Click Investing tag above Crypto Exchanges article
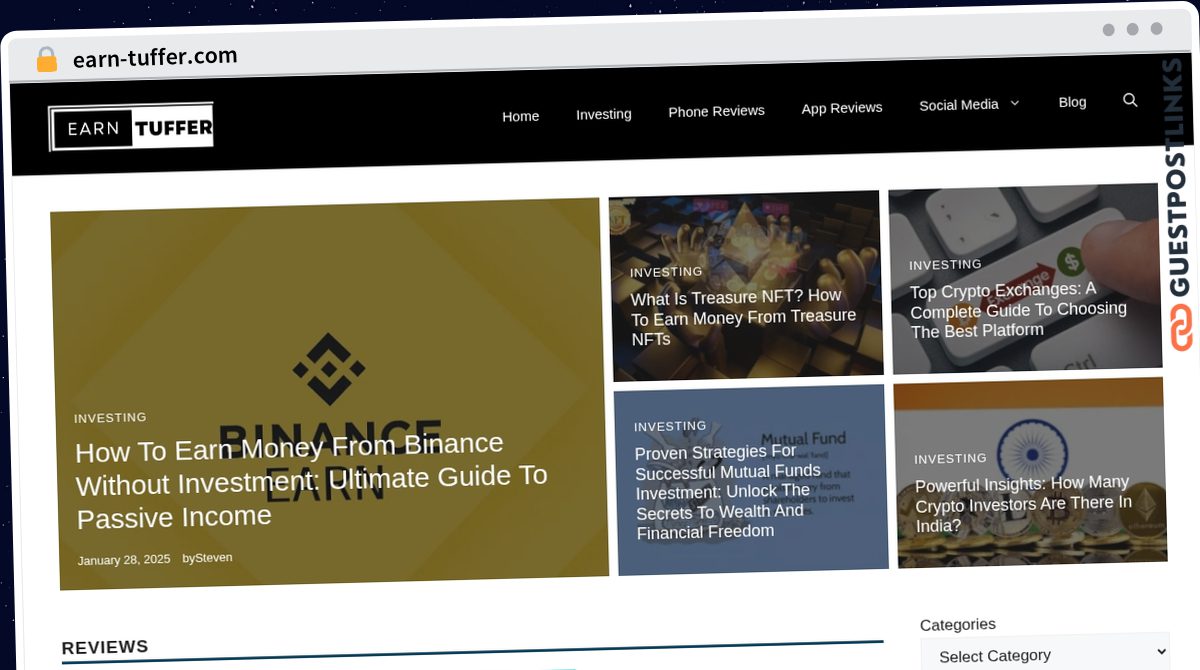1200x670 pixels. click(x=945, y=265)
